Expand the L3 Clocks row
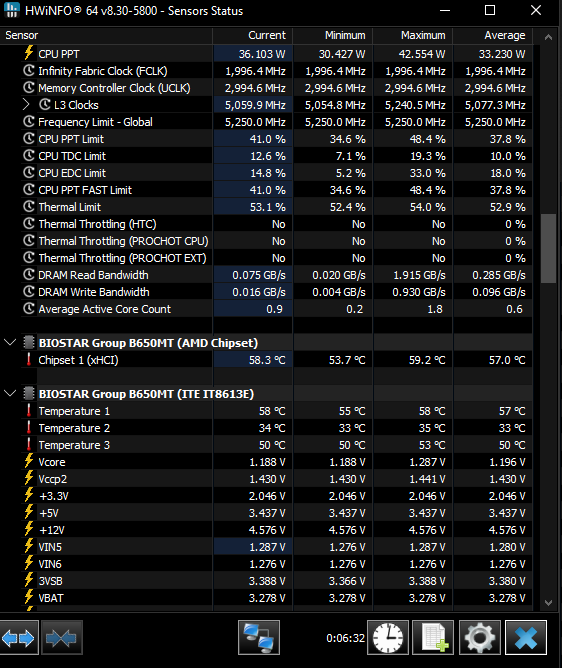The height and width of the screenshot is (668, 562). tap(26, 105)
